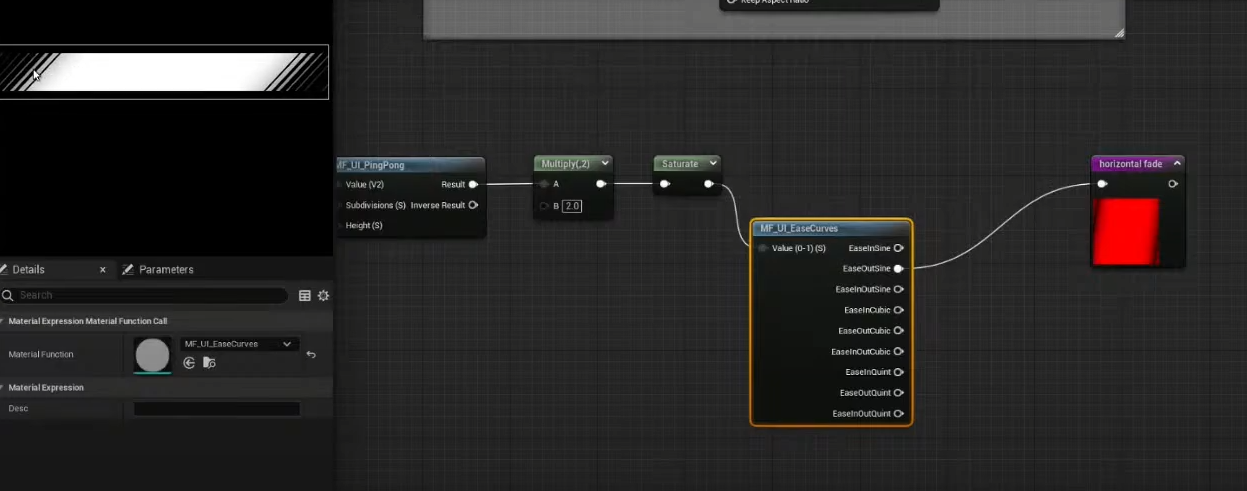
Task: Close the Details tab
Action: 103,270
